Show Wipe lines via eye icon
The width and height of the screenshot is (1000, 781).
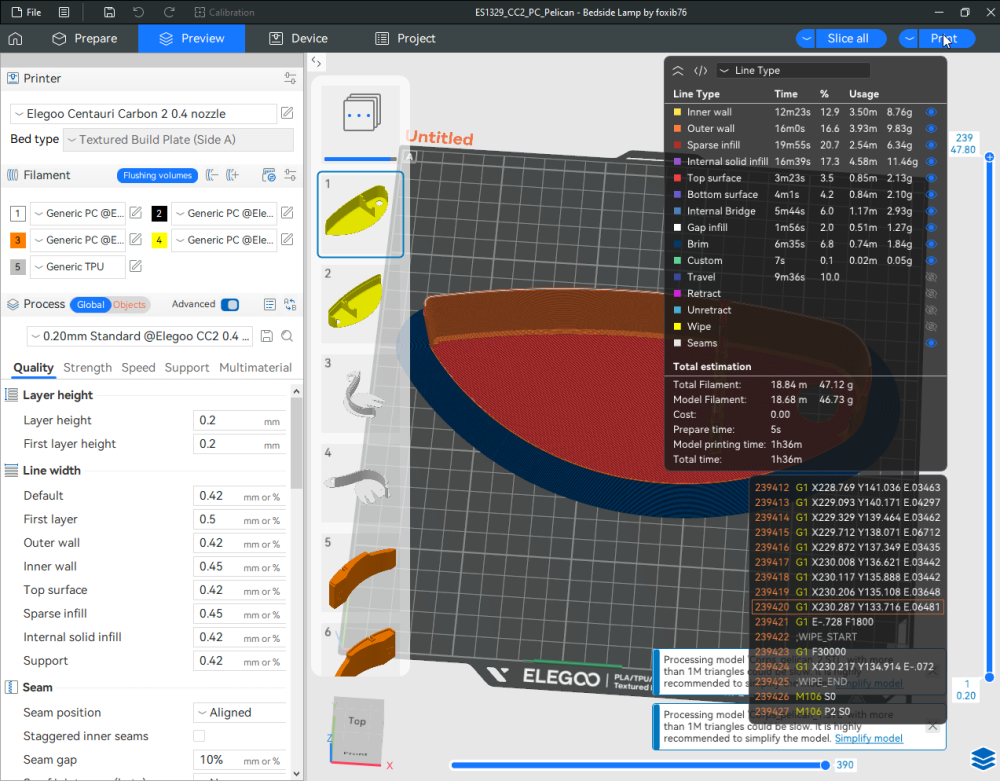pos(931,326)
